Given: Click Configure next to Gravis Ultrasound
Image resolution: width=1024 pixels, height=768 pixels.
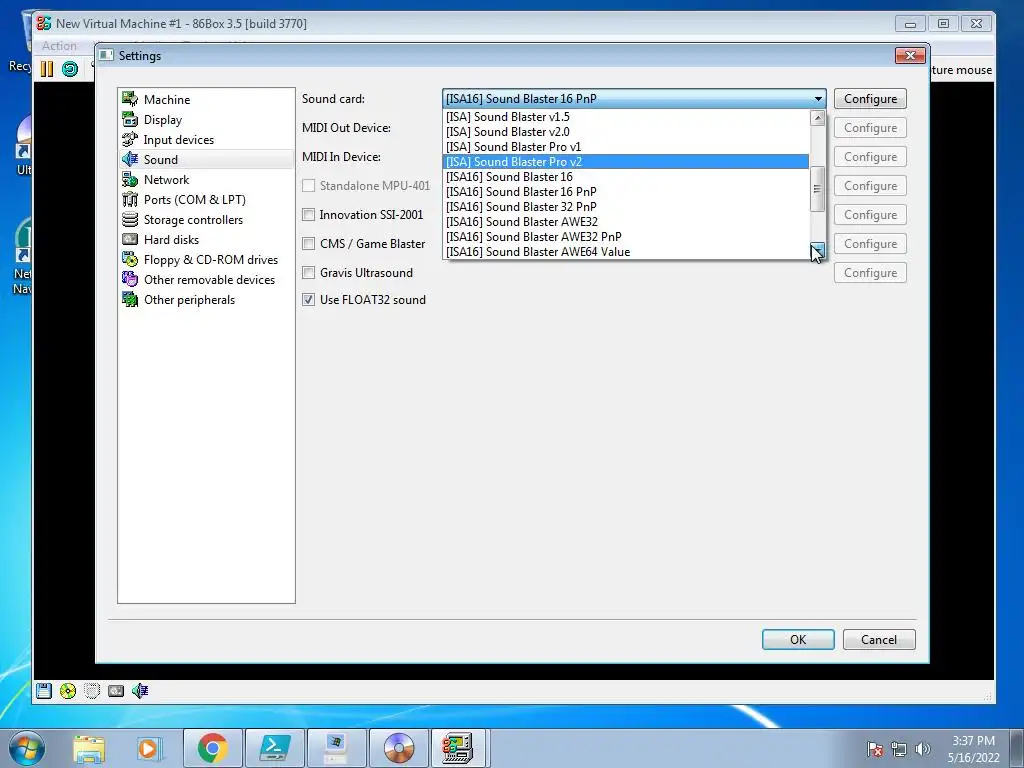Looking at the screenshot, I should tap(870, 273).
